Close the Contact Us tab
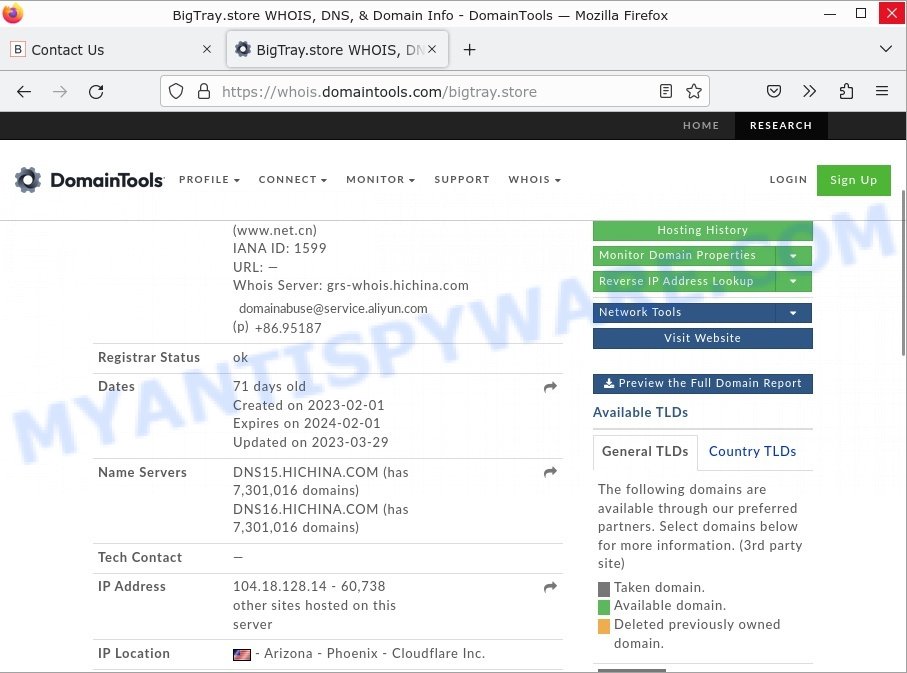The image size is (907, 673). [207, 50]
